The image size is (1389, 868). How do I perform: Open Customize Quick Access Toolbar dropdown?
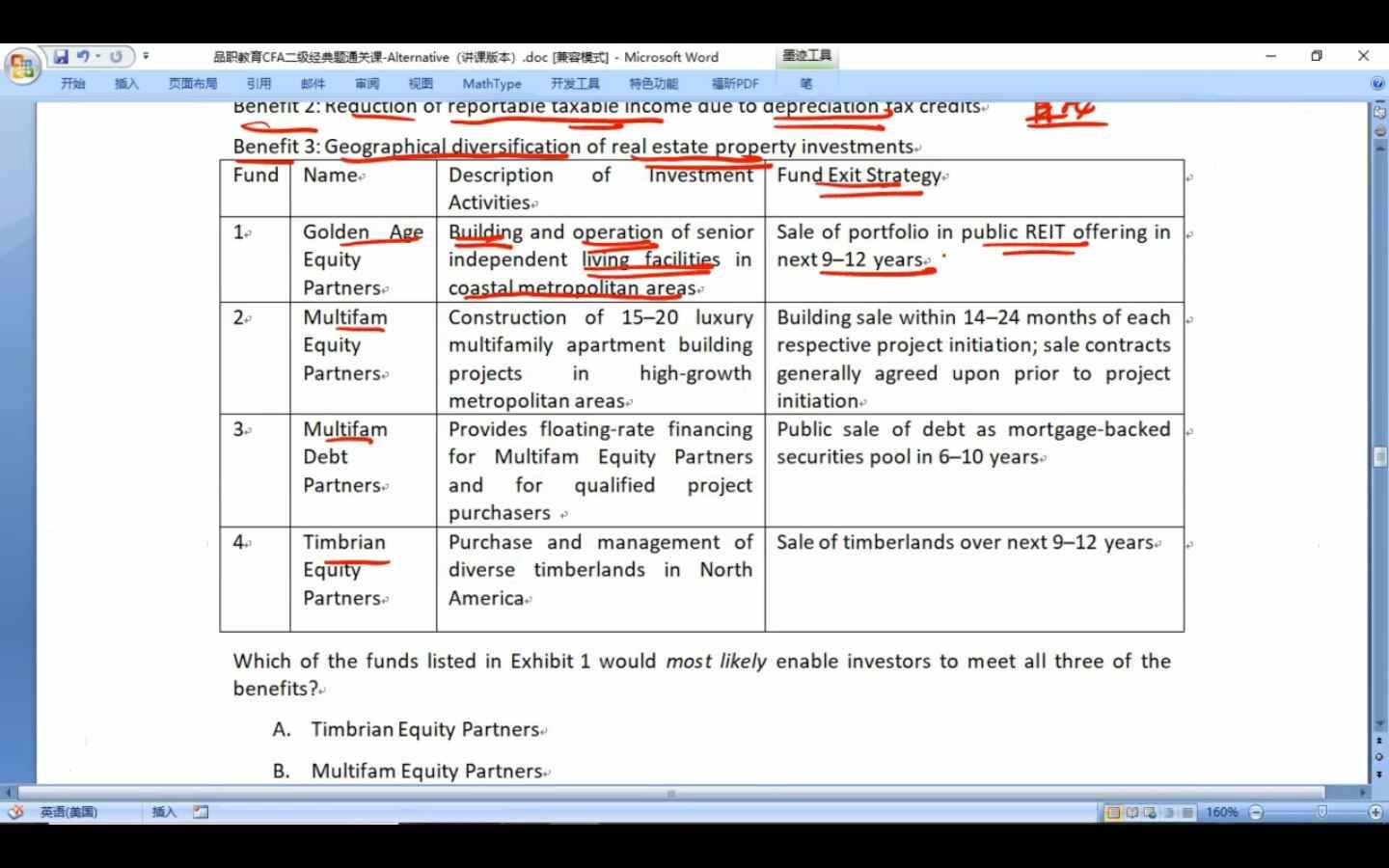[146, 57]
